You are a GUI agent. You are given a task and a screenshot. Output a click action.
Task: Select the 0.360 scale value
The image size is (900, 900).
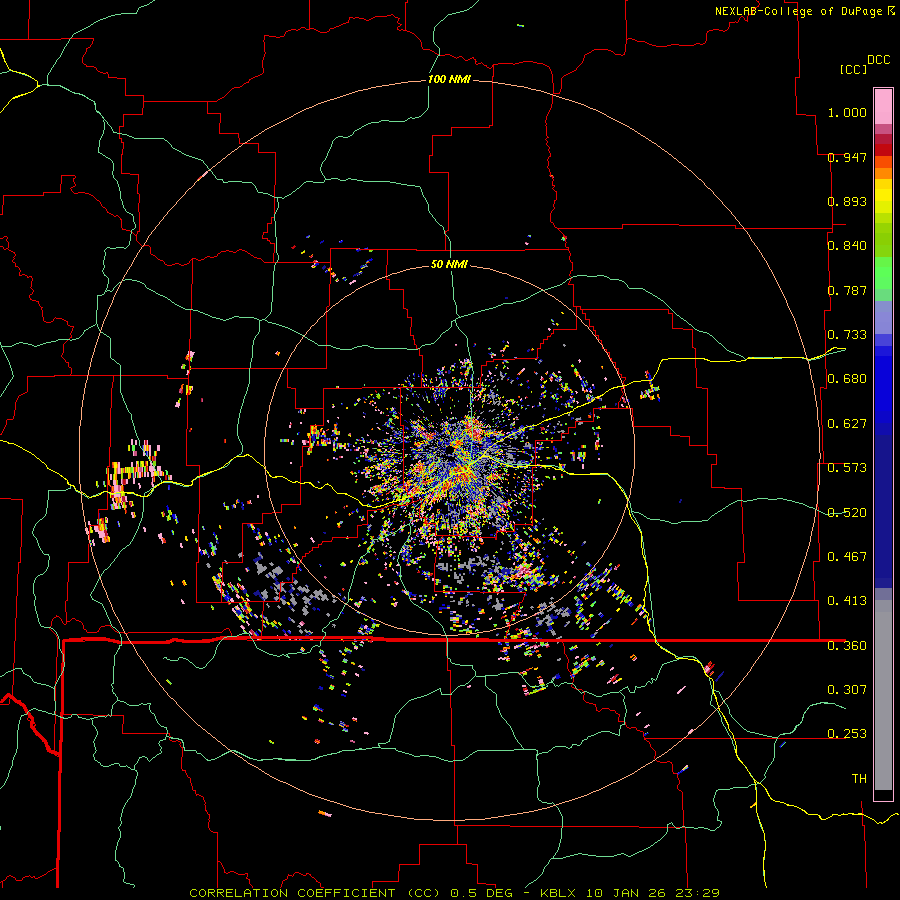[x=847, y=645]
